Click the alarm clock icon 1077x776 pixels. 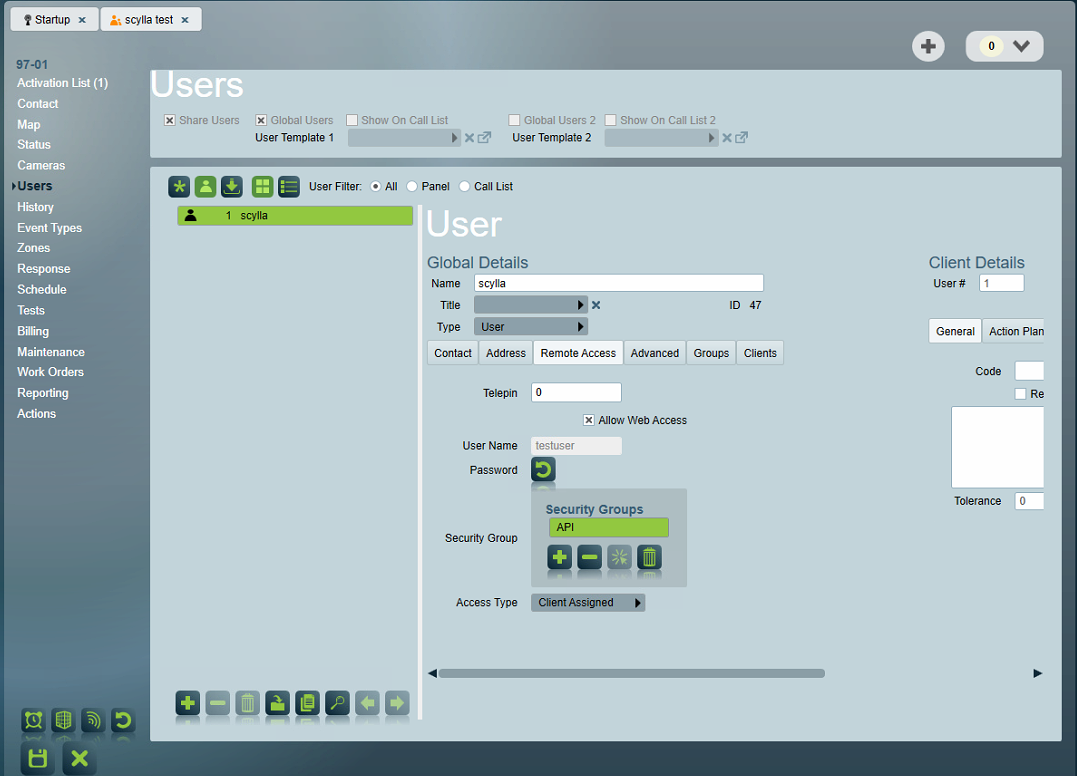coord(33,720)
